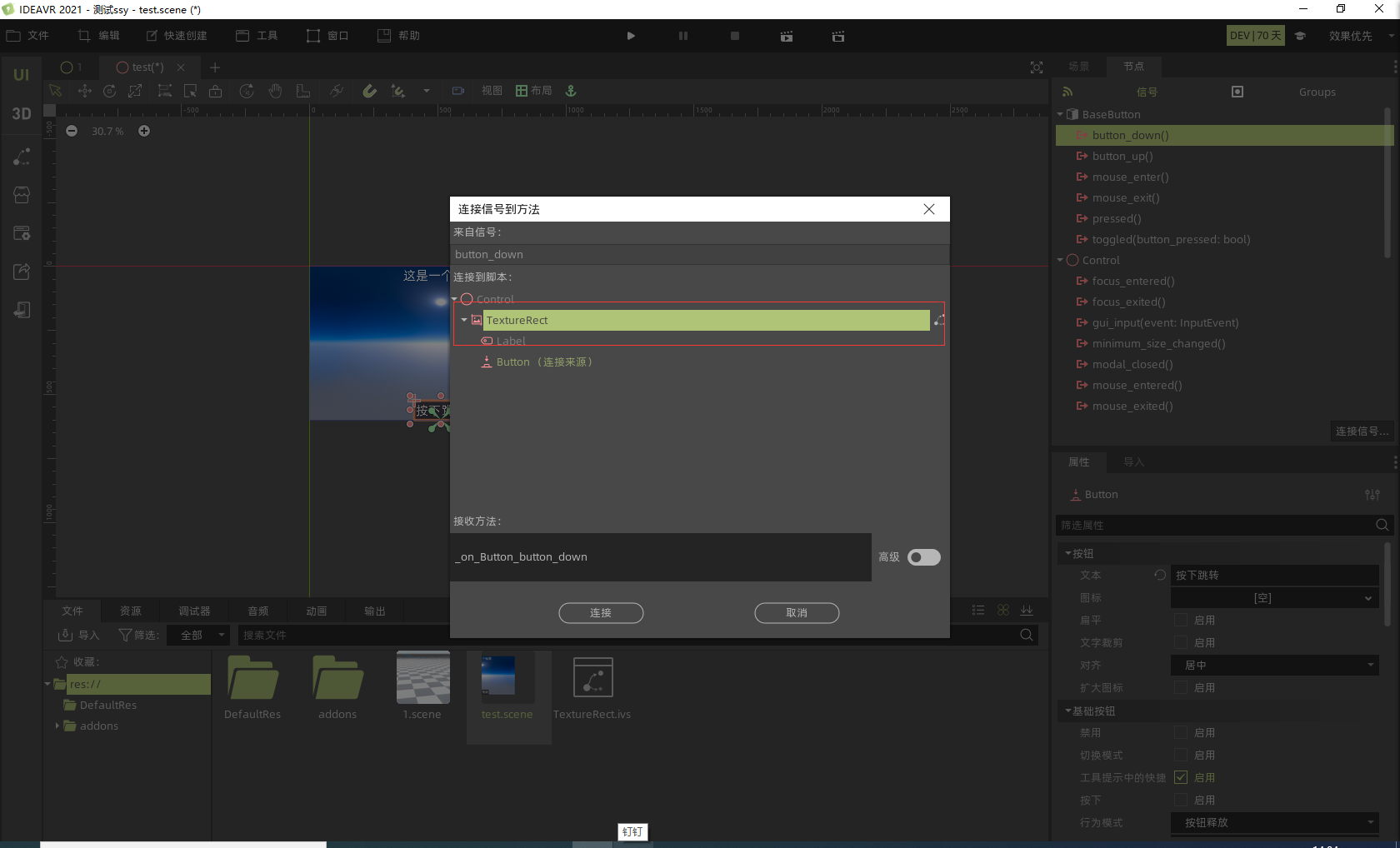The image size is (1400, 848).
Task: Enable the 切换模式 checkbox
Action: coord(1181,755)
